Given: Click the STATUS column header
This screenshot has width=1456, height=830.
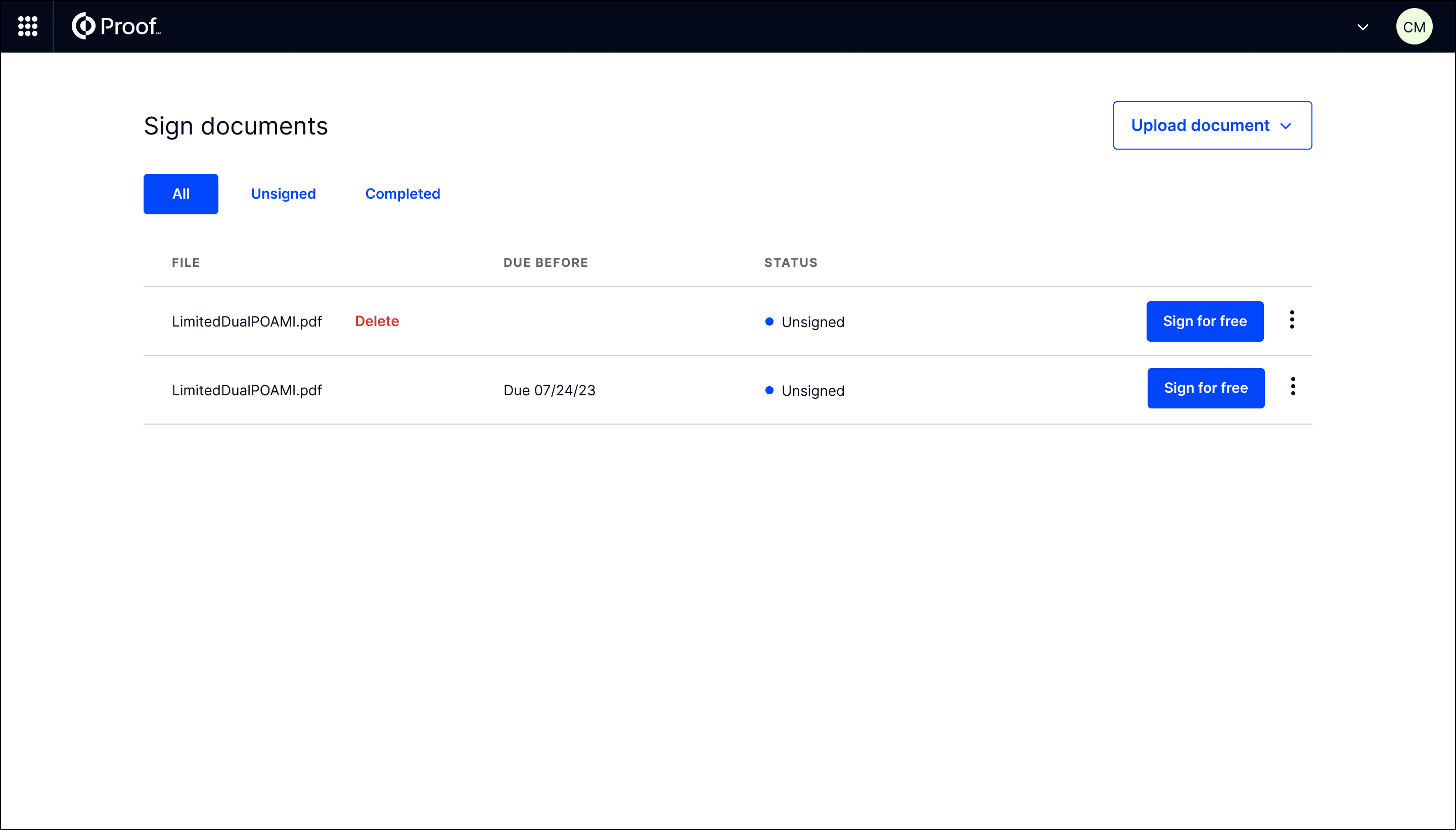Looking at the screenshot, I should coord(791,263).
